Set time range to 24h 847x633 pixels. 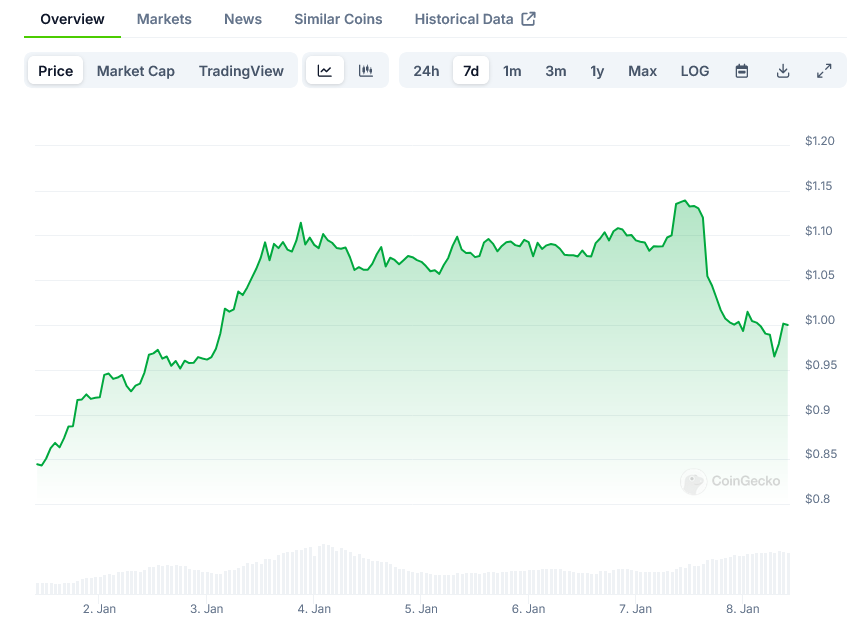click(426, 71)
